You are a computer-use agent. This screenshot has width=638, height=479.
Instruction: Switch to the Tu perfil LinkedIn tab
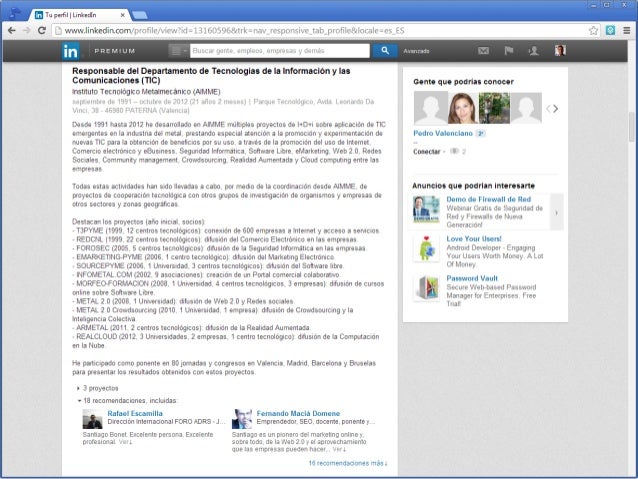click(x=77, y=15)
